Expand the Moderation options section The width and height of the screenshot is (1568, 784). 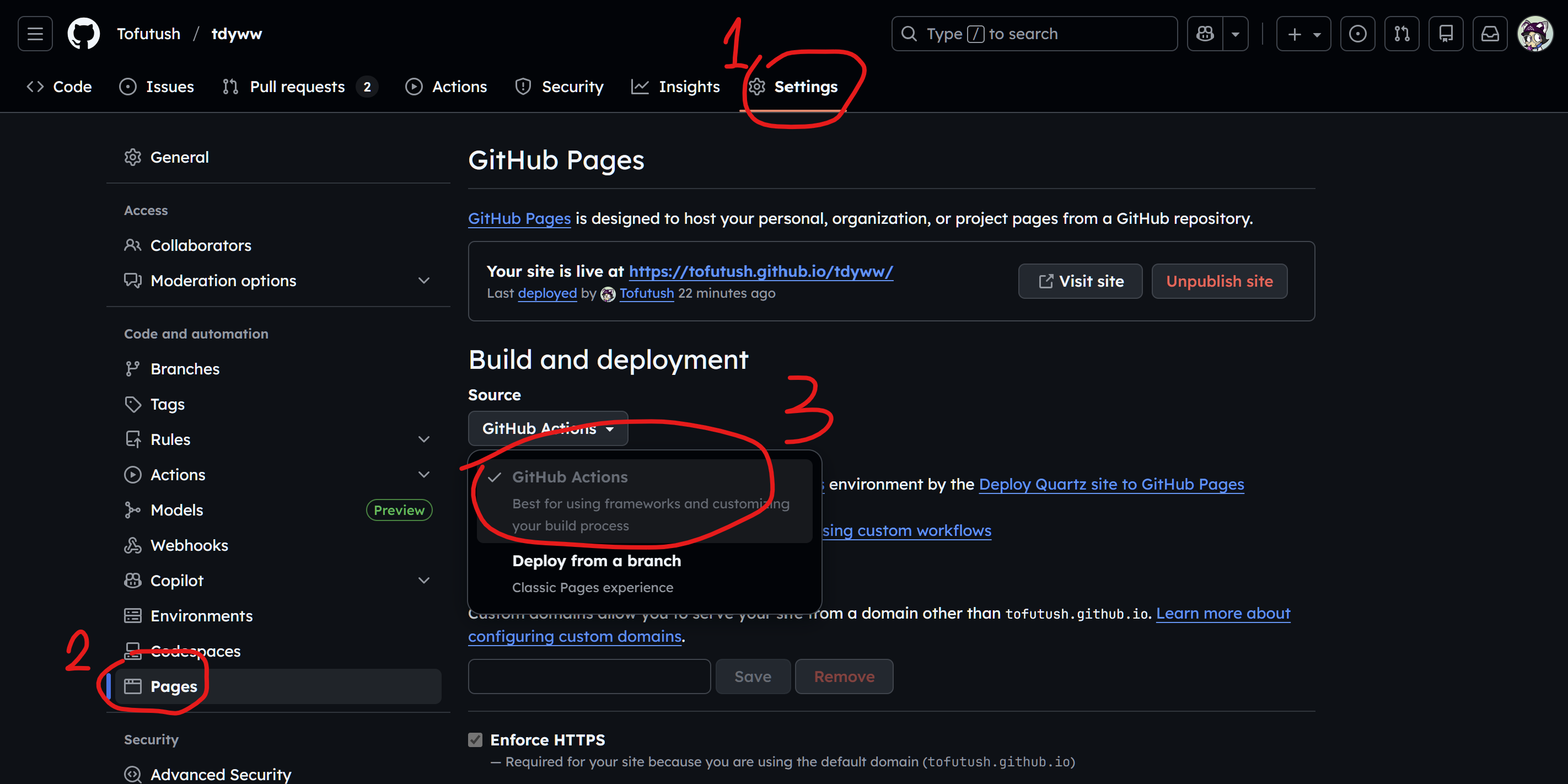pos(423,281)
